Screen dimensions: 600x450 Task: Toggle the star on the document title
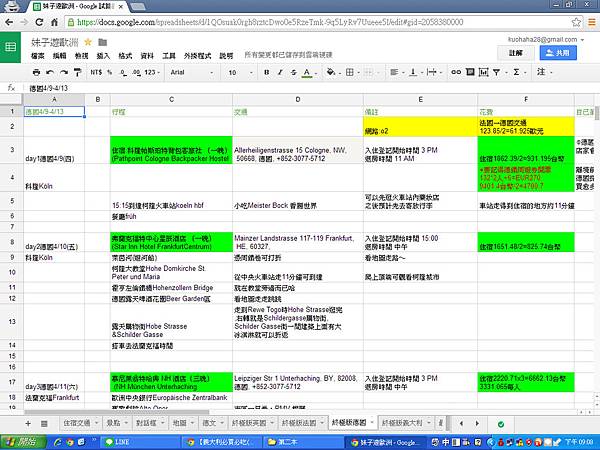pyautogui.click(x=88, y=42)
